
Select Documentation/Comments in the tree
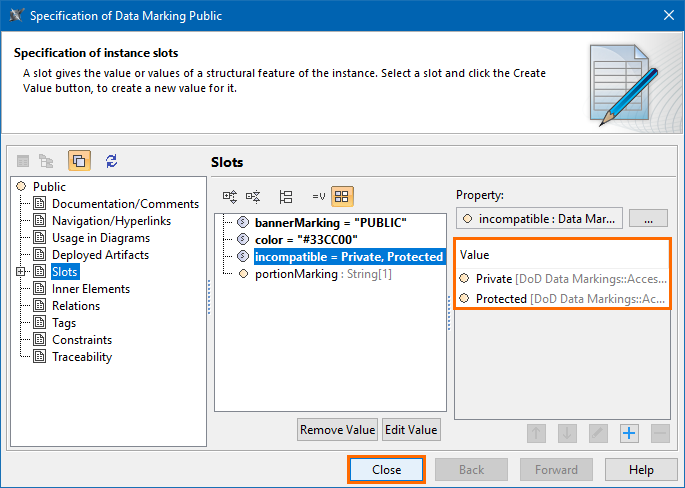[x=111, y=204]
